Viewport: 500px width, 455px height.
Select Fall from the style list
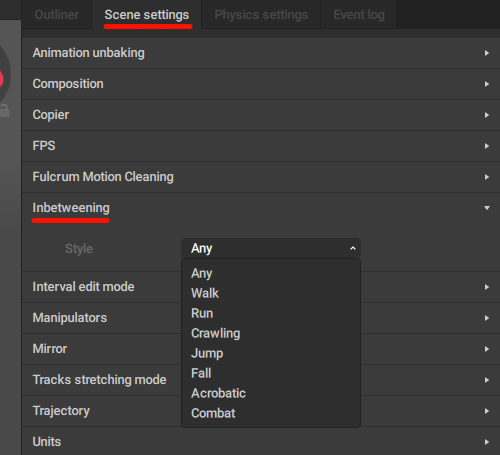click(x=271, y=373)
